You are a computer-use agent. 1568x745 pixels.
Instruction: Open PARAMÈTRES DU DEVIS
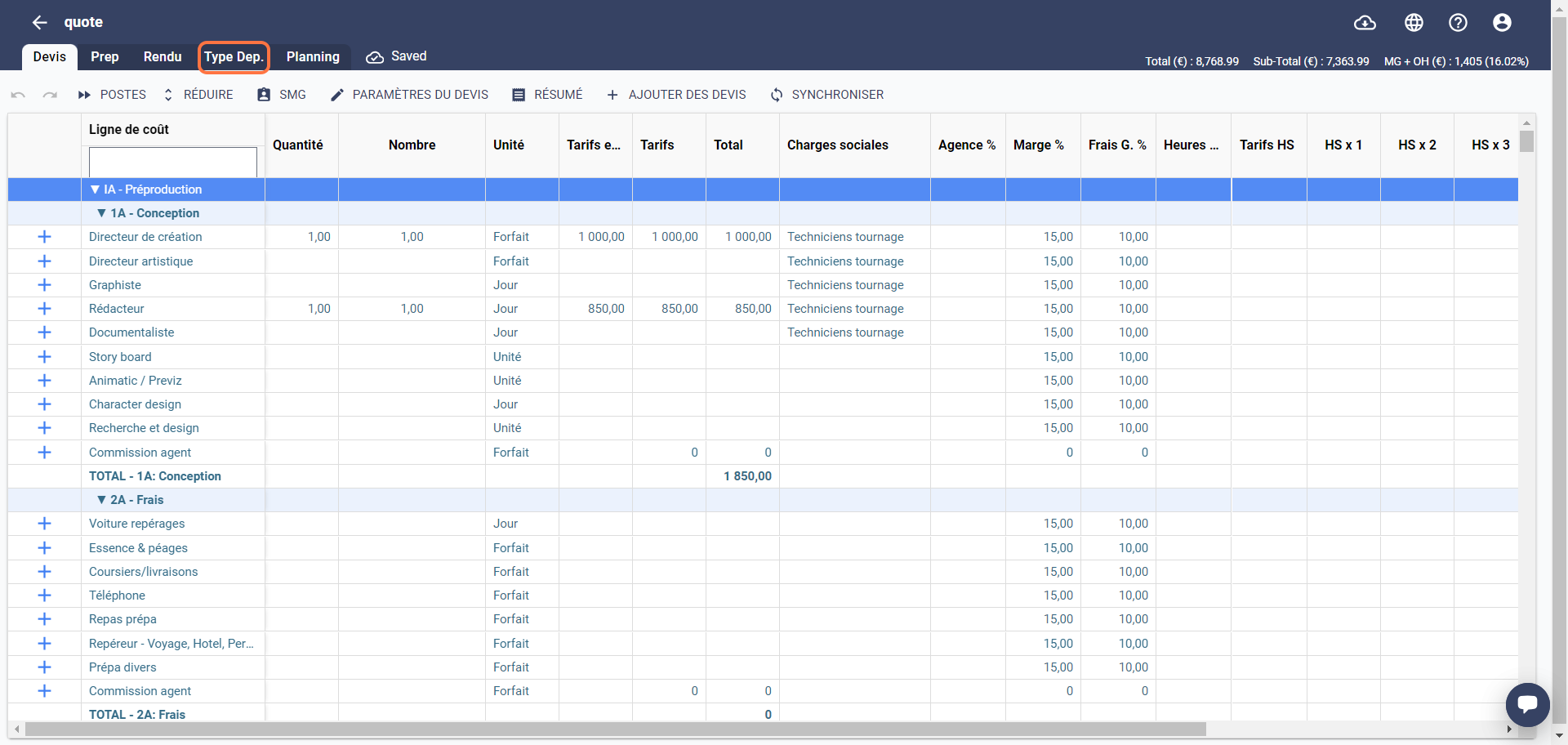pyautogui.click(x=409, y=95)
